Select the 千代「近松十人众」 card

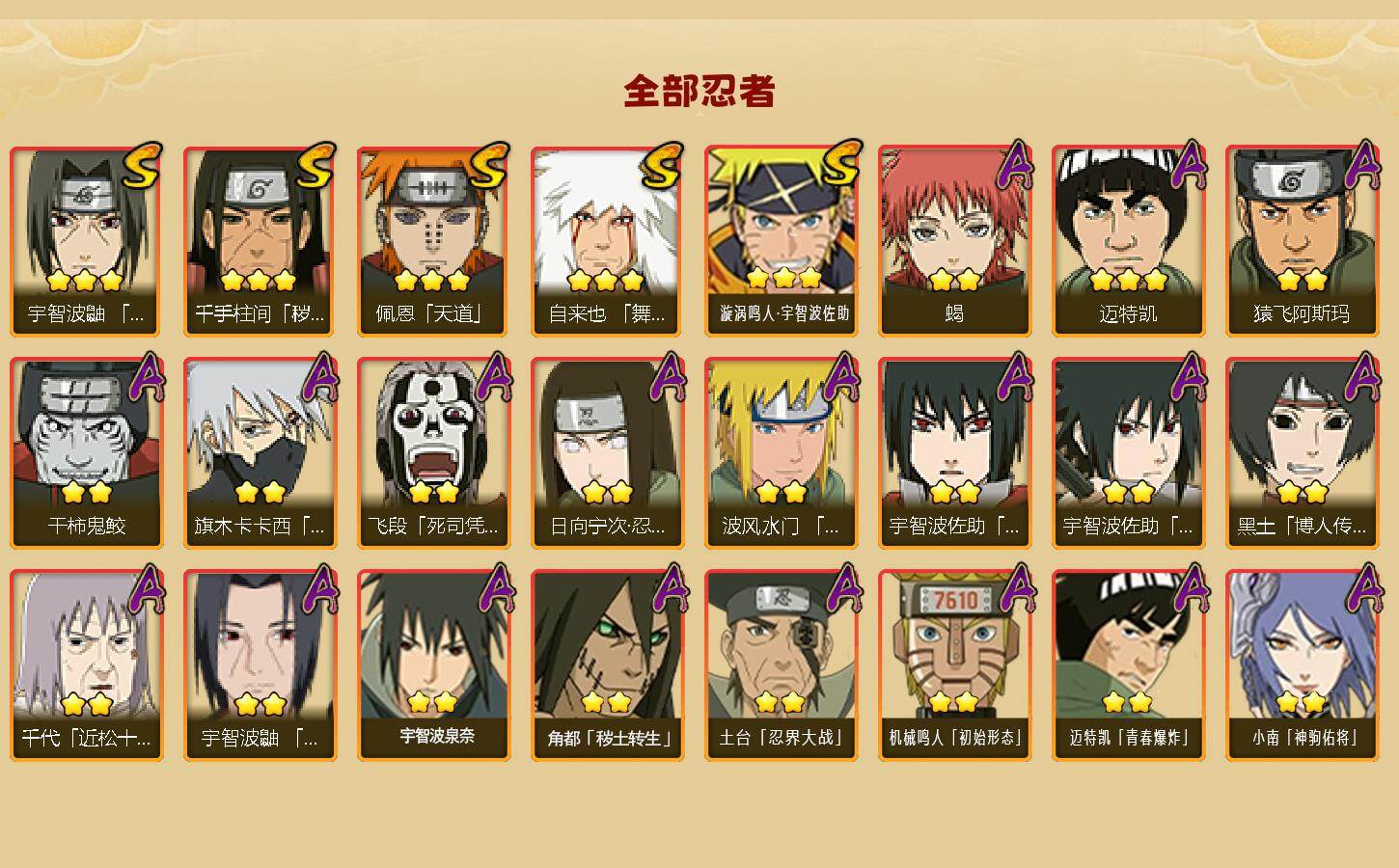click(86, 665)
